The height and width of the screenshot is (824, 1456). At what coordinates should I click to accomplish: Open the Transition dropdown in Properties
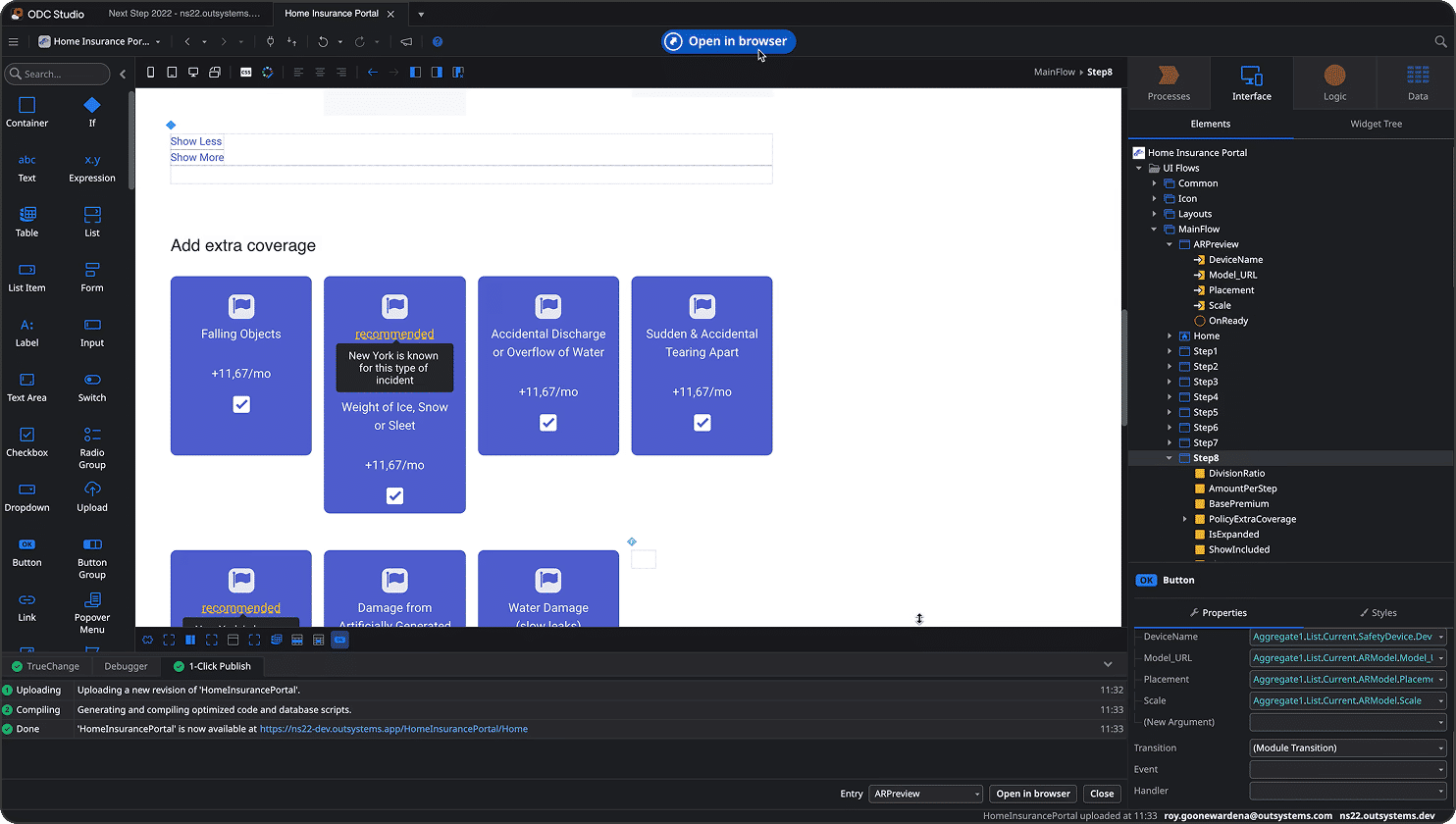(x=1348, y=747)
